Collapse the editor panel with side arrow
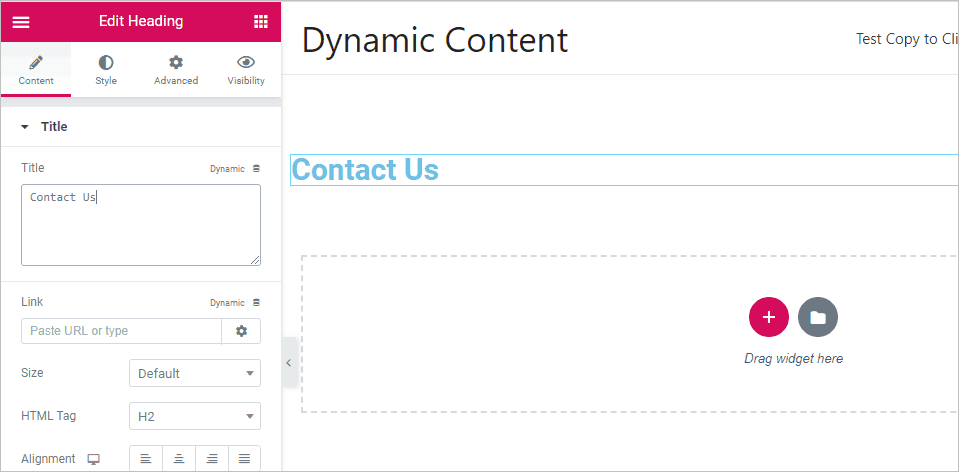Viewport: 959px width, 472px height. click(x=288, y=363)
